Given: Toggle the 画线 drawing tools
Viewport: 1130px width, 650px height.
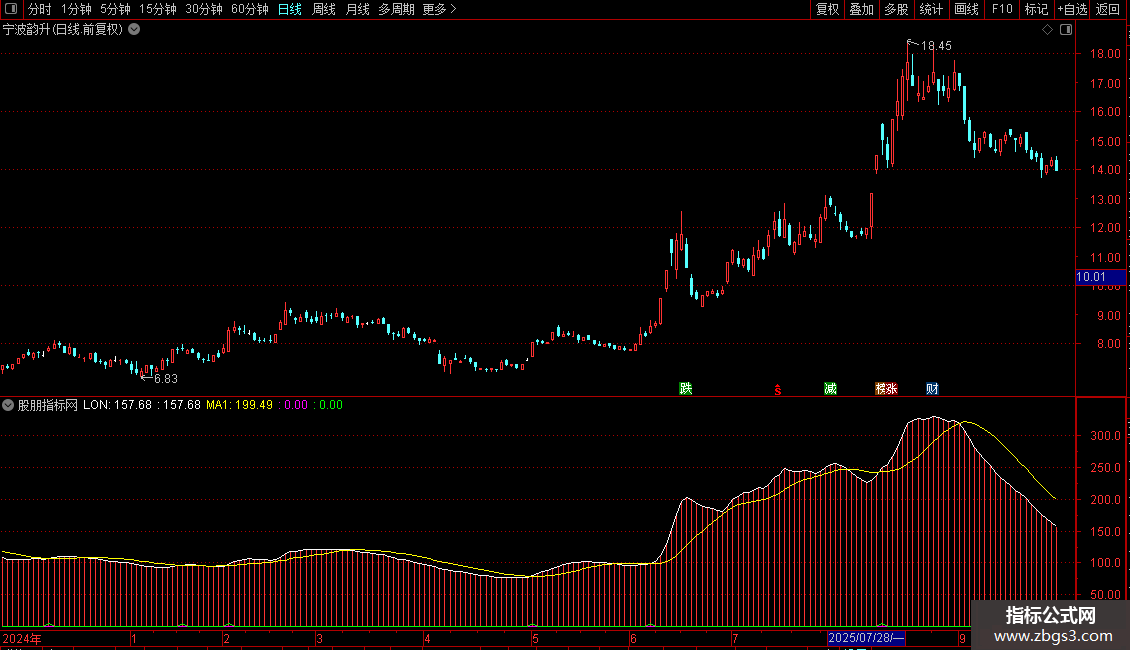Looking at the screenshot, I should [966, 9].
